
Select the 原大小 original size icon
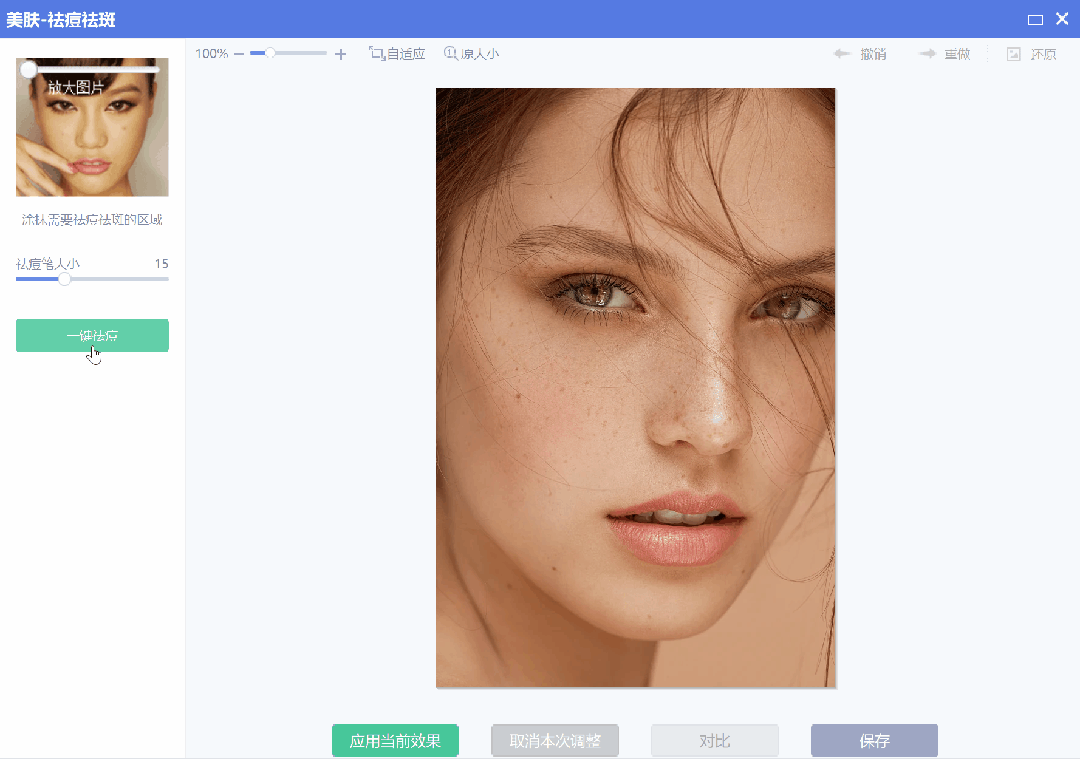point(451,54)
